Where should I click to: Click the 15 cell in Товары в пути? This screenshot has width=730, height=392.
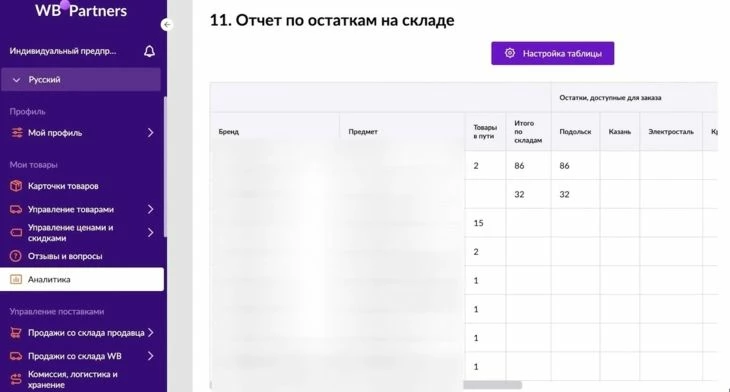[485, 223]
